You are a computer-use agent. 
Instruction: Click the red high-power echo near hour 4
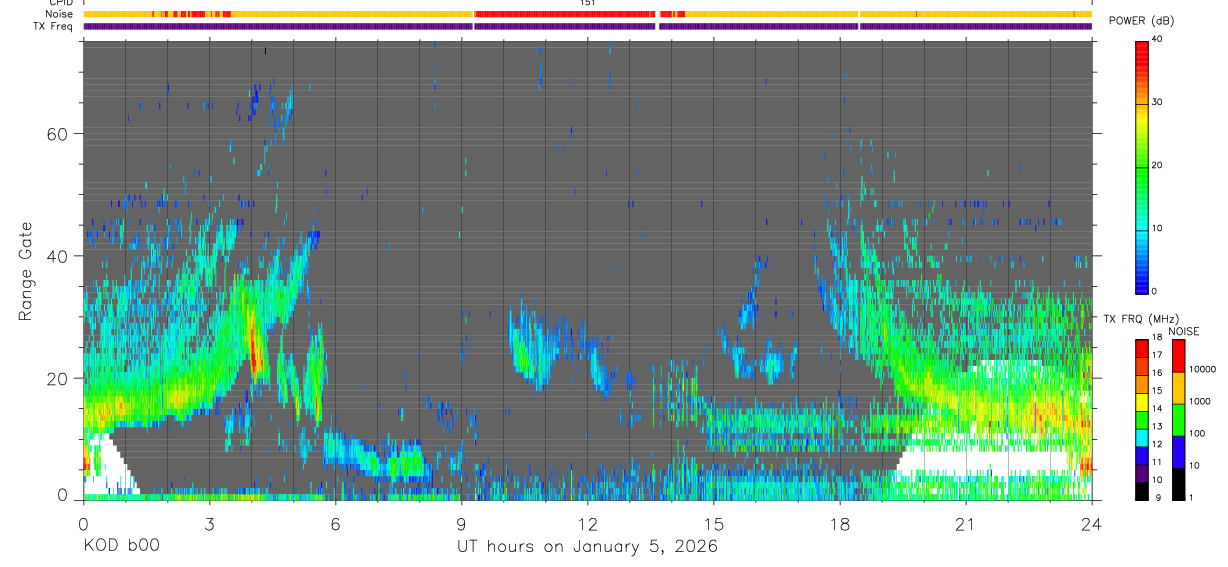[256, 352]
